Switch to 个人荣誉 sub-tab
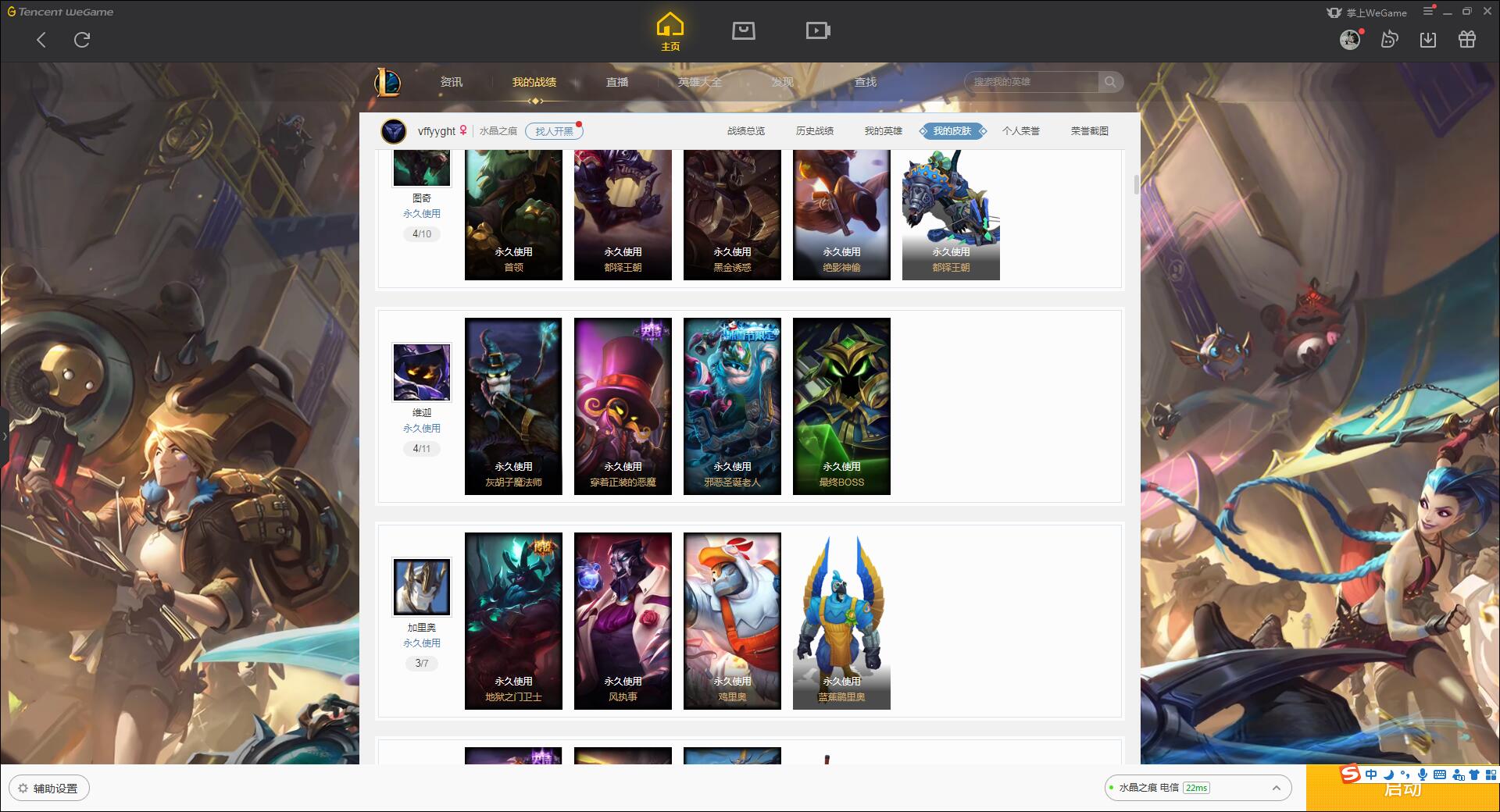Image resolution: width=1500 pixels, height=812 pixels. 1021,131
